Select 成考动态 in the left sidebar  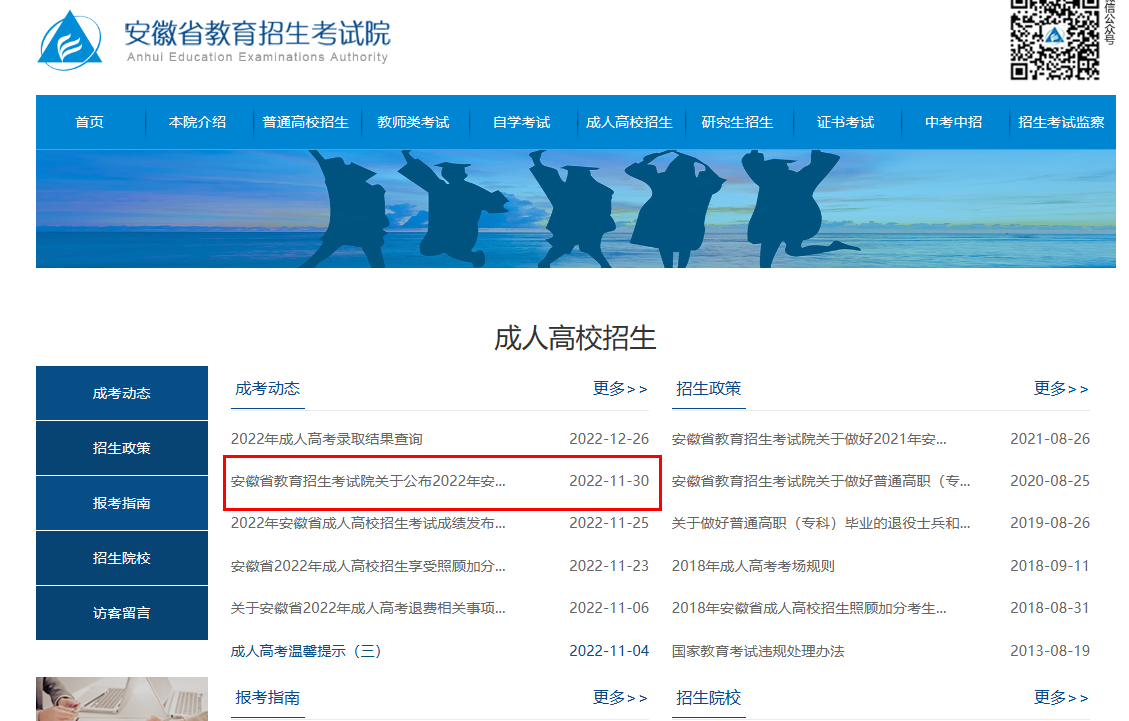(x=121, y=392)
